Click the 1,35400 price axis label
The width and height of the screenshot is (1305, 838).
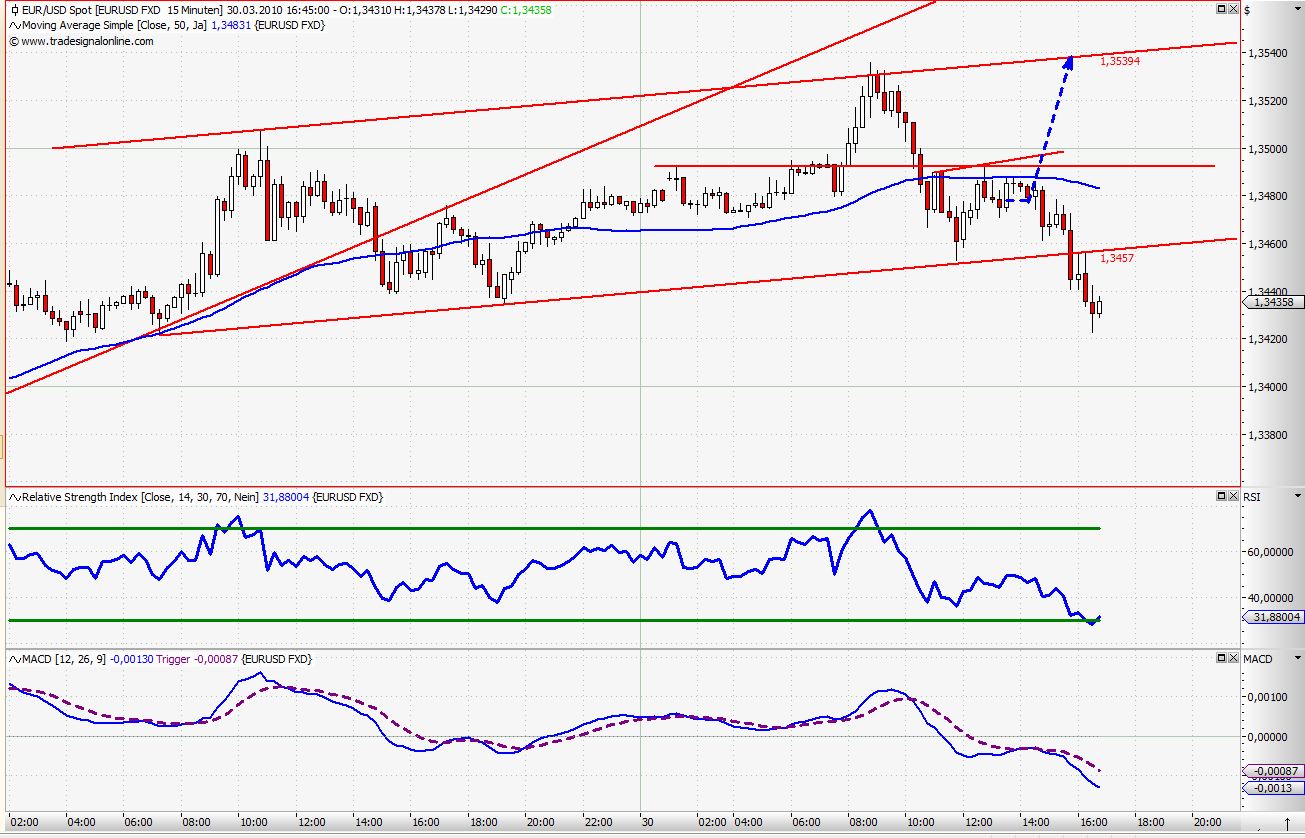pos(1268,52)
